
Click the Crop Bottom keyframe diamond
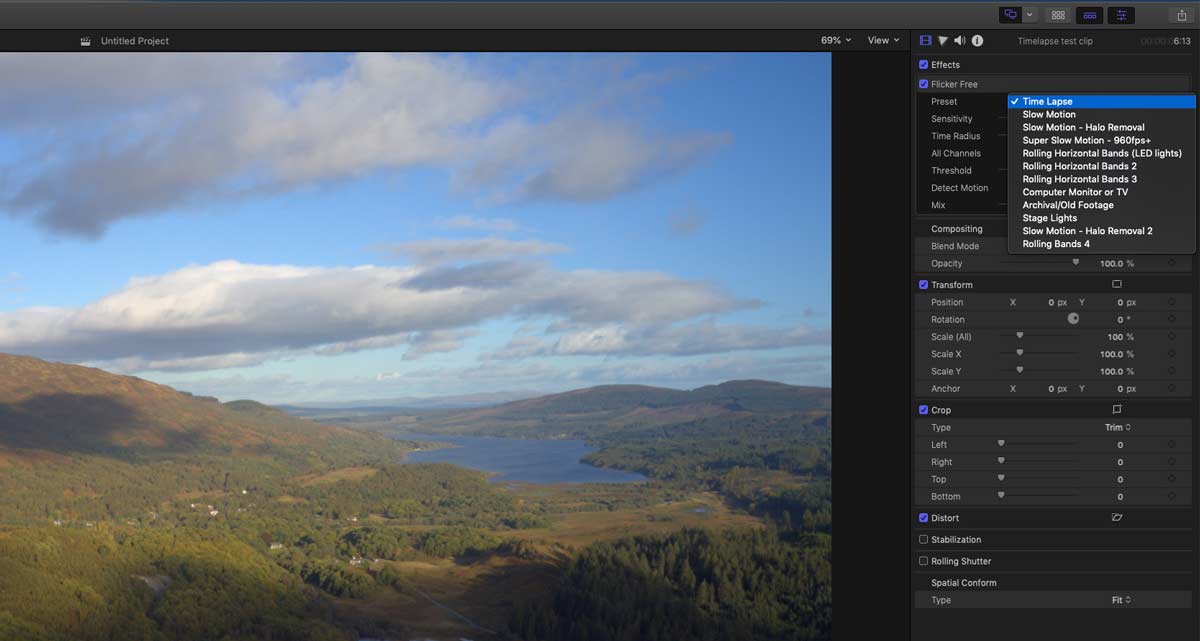pos(1171,497)
